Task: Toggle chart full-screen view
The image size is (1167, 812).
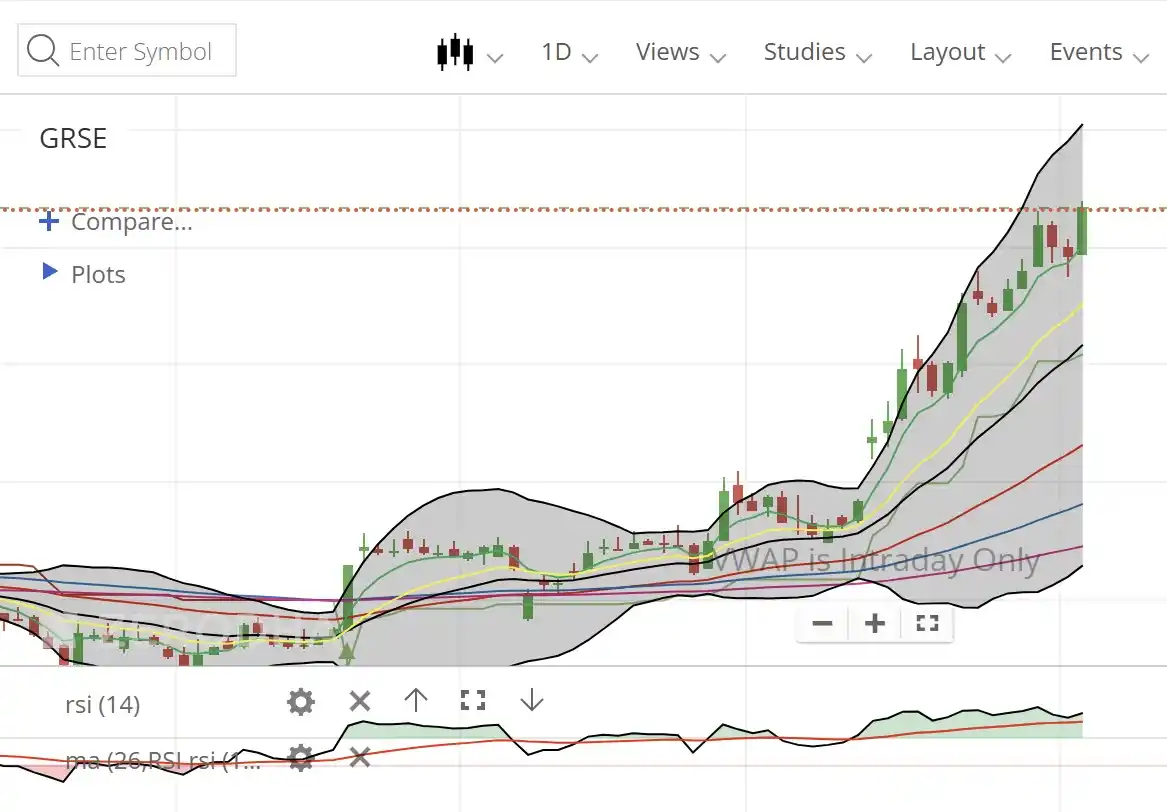Action: [926, 623]
